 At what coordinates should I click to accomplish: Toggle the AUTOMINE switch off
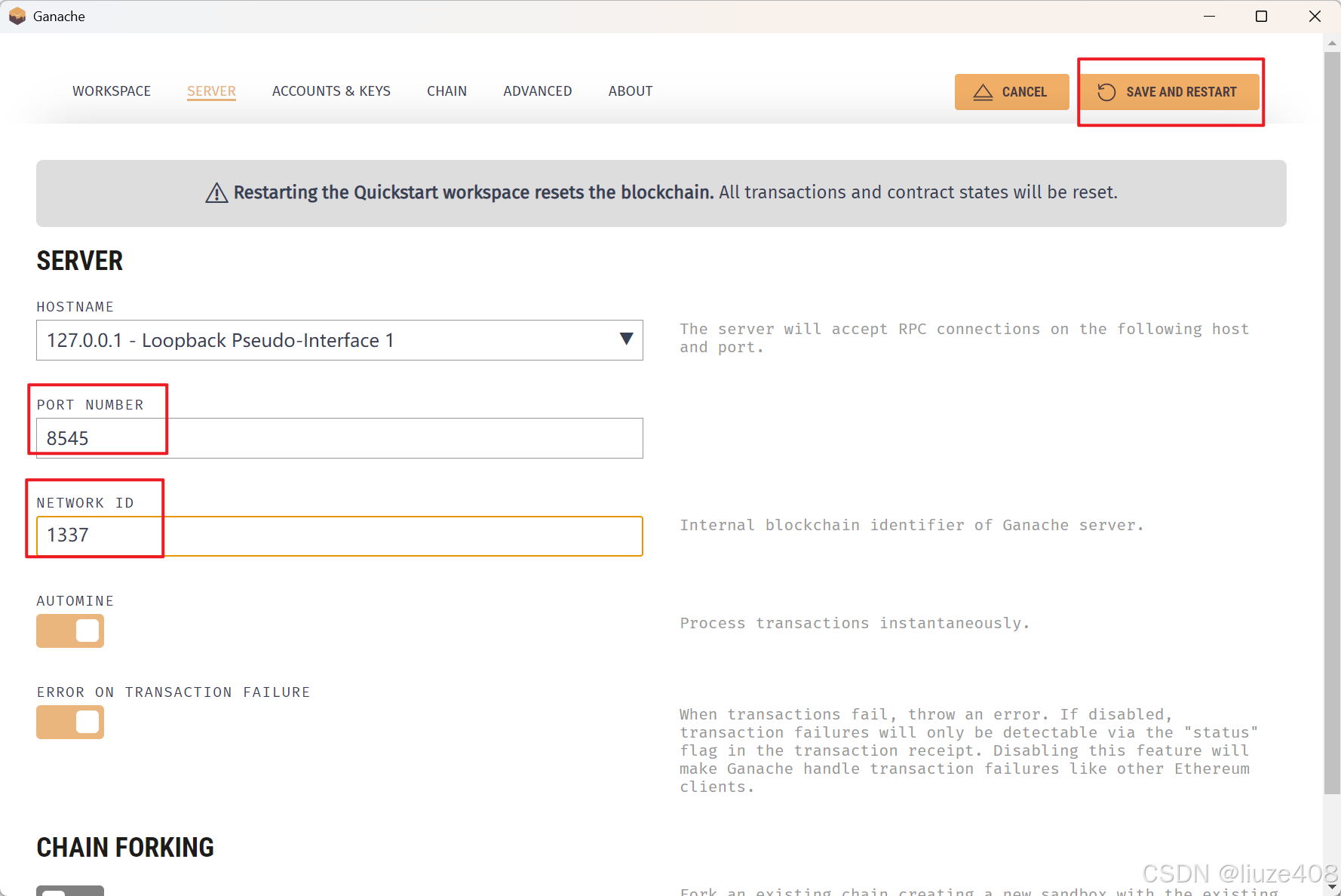point(70,631)
